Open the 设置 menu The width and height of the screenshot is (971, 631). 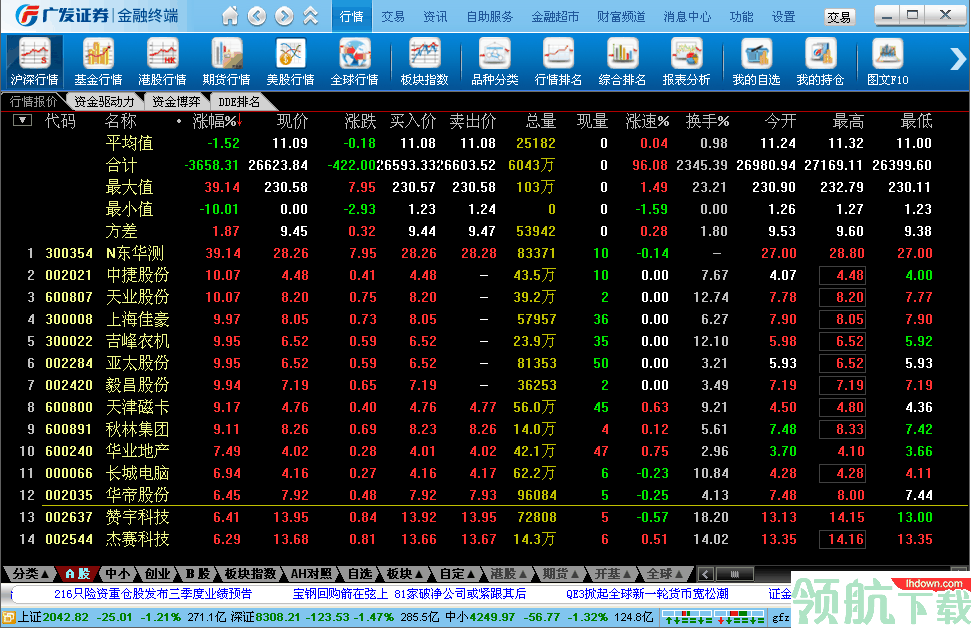[x=783, y=17]
